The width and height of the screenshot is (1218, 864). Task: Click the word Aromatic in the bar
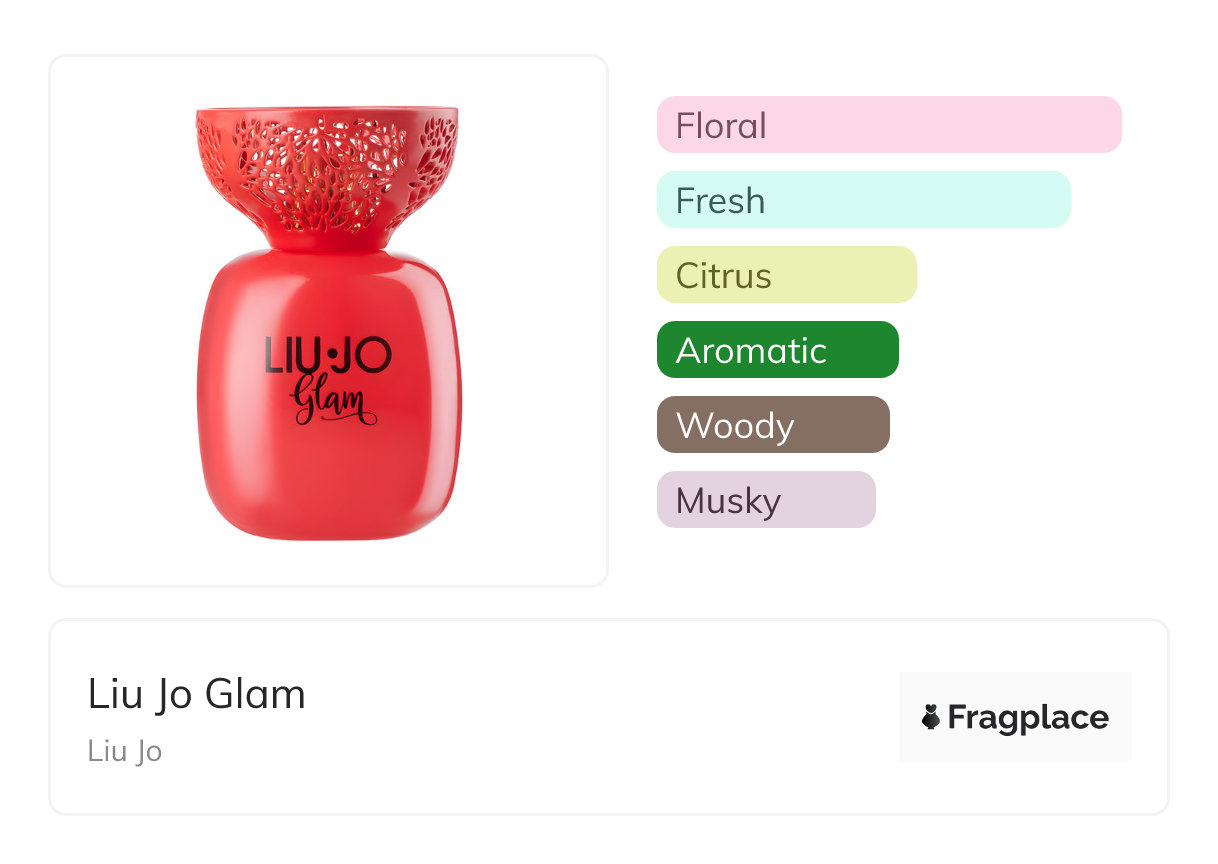(751, 350)
